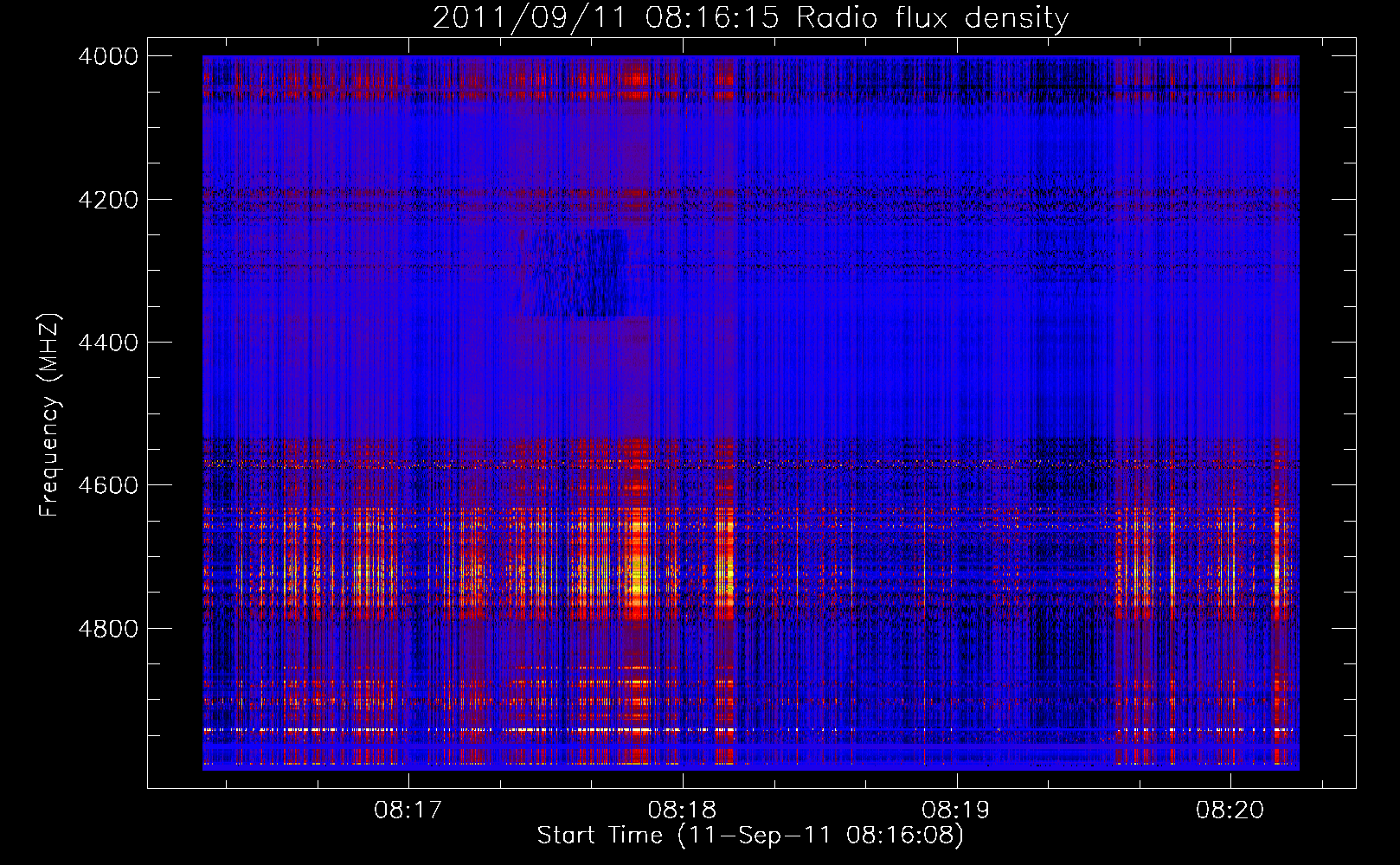Select the 4200 frequency axis label
This screenshot has height=865, width=1400.
[x=108, y=200]
